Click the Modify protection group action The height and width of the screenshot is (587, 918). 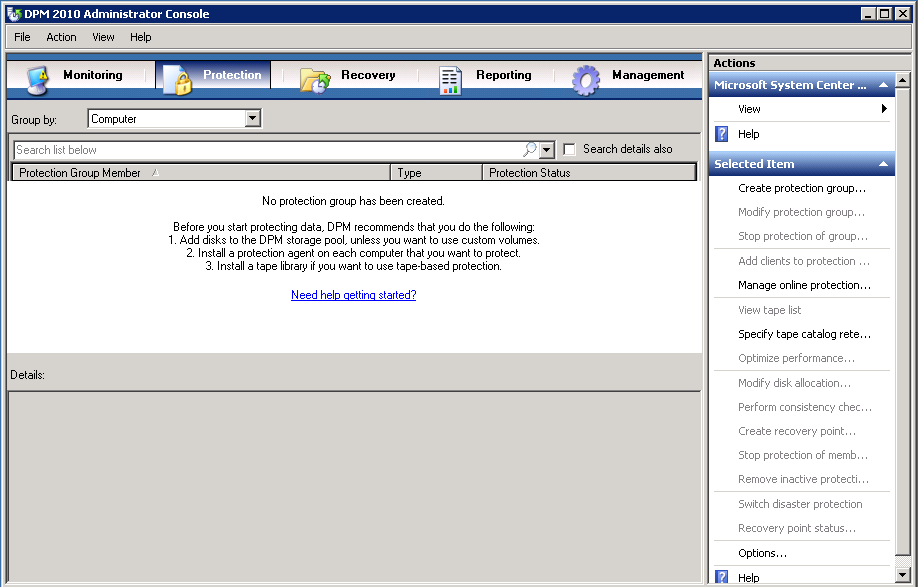(x=801, y=212)
